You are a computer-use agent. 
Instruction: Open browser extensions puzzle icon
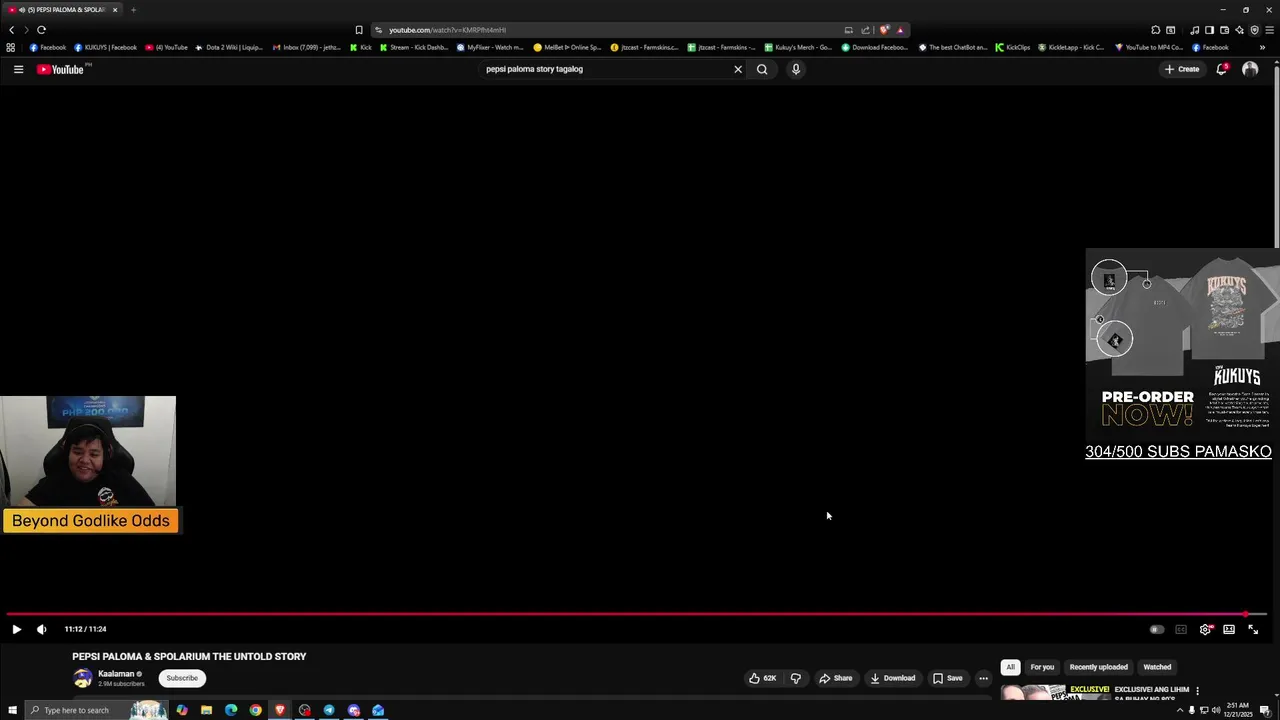click(x=1156, y=30)
